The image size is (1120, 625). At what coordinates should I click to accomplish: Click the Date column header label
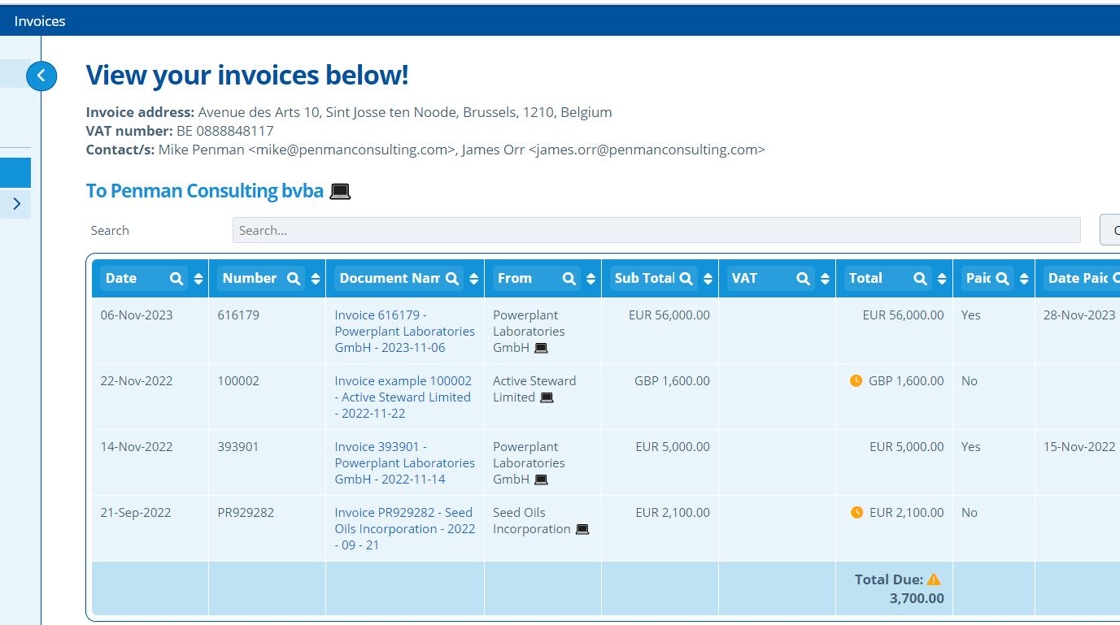(121, 279)
